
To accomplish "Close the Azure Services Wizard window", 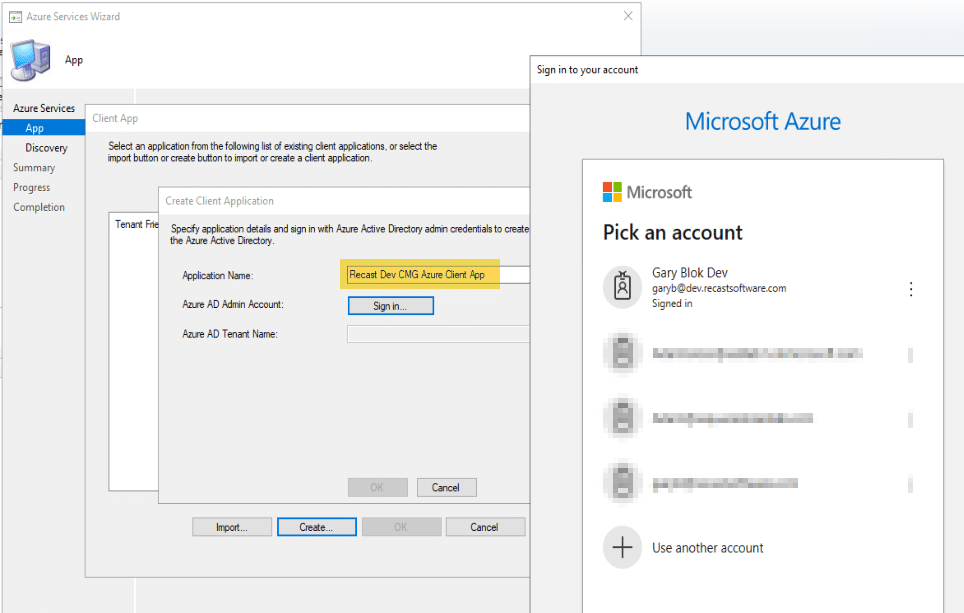I will (x=627, y=17).
